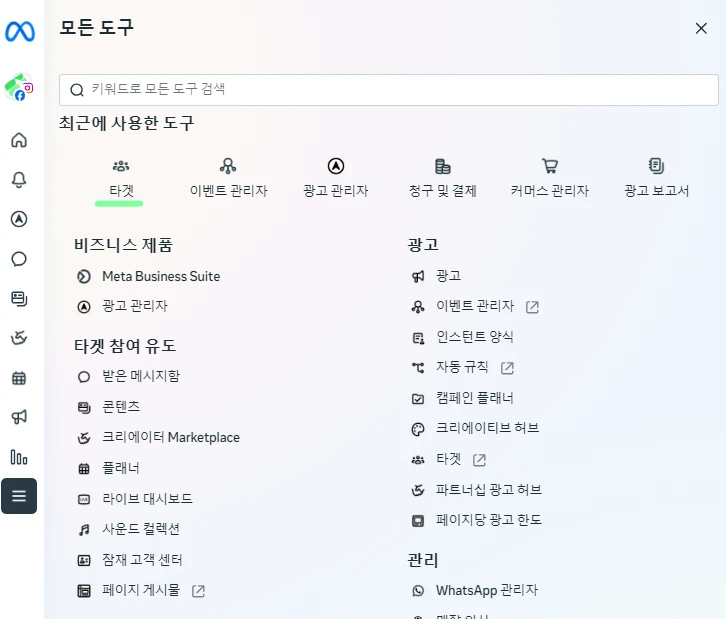Open notifications bell in sidebar
726x619 pixels.
click(19, 179)
